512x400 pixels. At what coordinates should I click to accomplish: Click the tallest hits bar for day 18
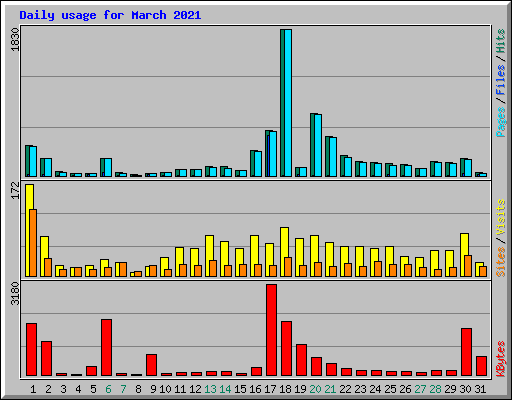coord(286,103)
